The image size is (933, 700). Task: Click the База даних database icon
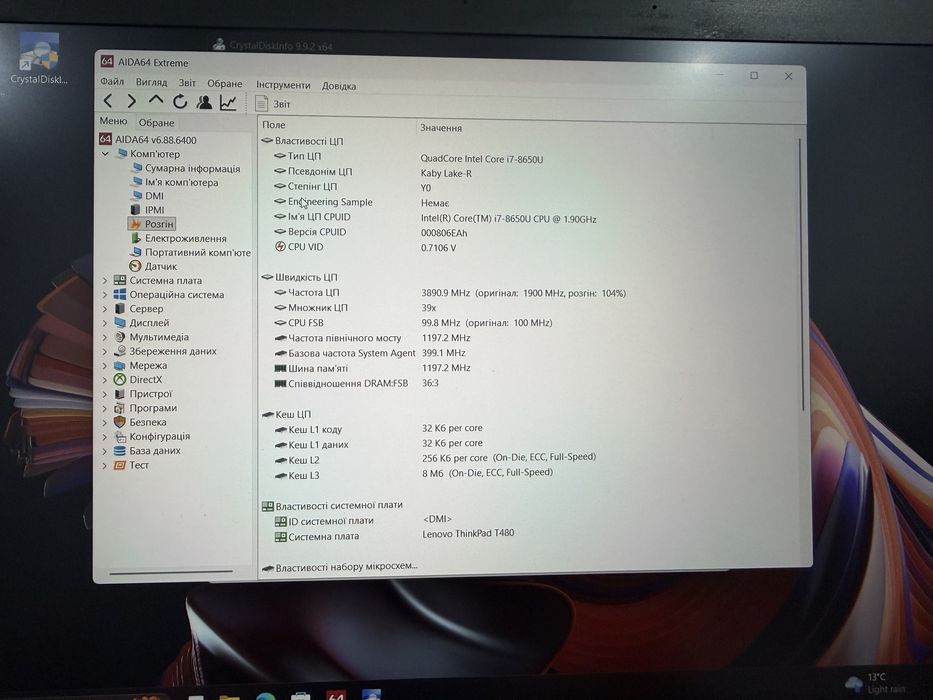[x=120, y=451]
